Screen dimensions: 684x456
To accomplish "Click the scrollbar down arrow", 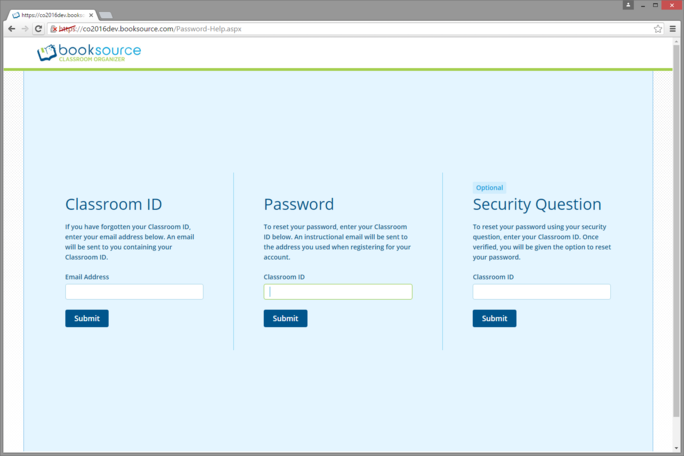I will pyautogui.click(x=677, y=448).
